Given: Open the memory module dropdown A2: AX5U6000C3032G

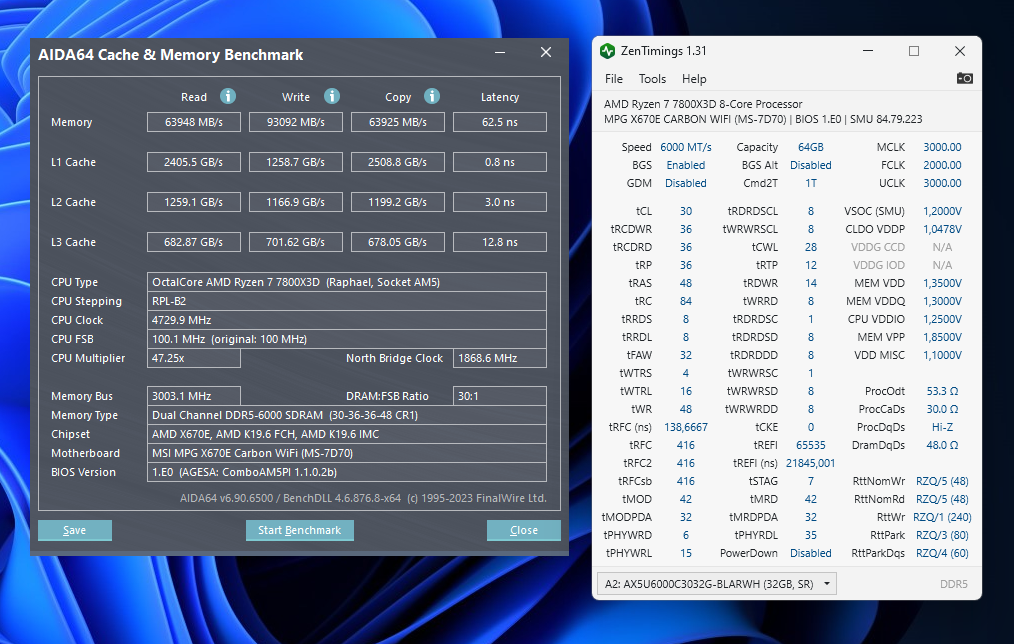Looking at the screenshot, I should tap(717, 584).
